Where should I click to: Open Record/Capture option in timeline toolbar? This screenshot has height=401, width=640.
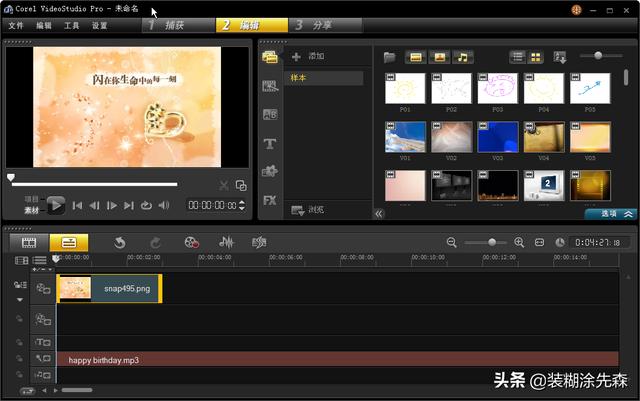tap(192, 242)
